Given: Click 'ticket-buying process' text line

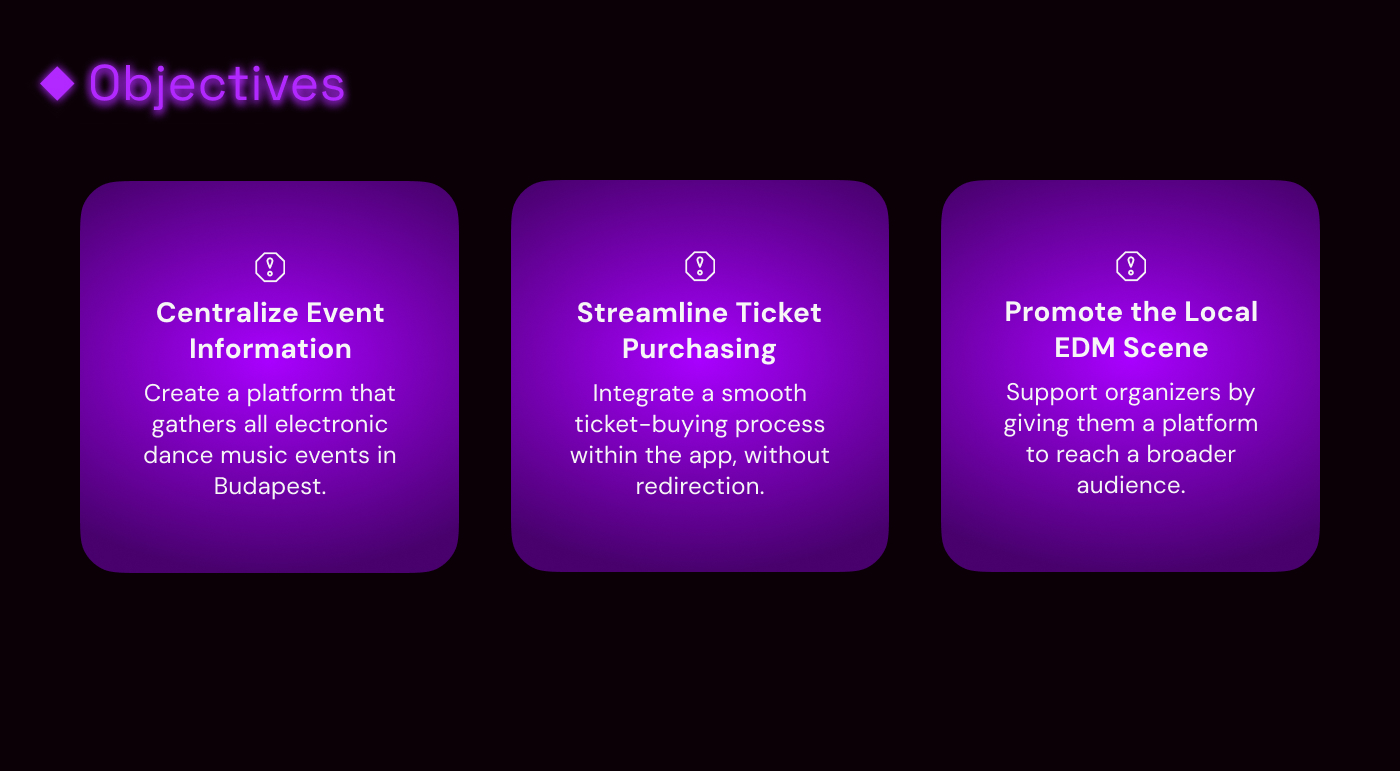Looking at the screenshot, I should point(700,424).
